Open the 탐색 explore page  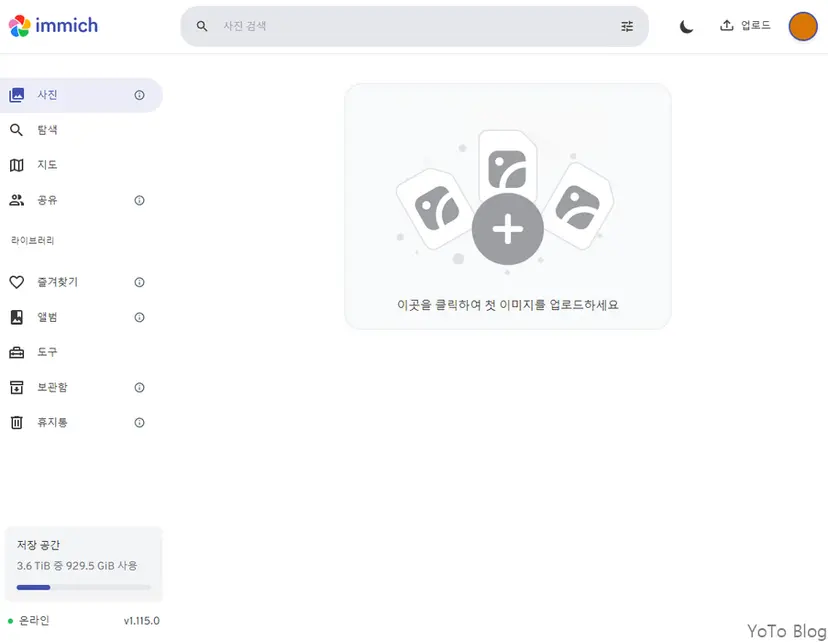click(x=47, y=130)
